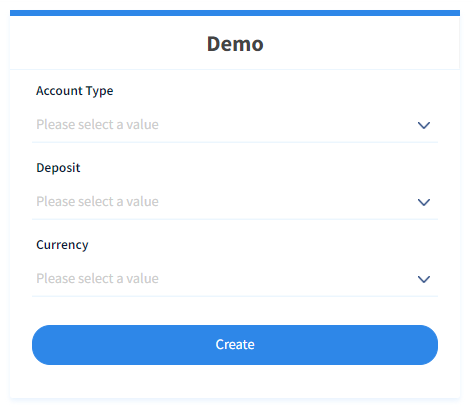Submit the form with Create button
Viewport: 473px width, 410px height.
tap(235, 345)
